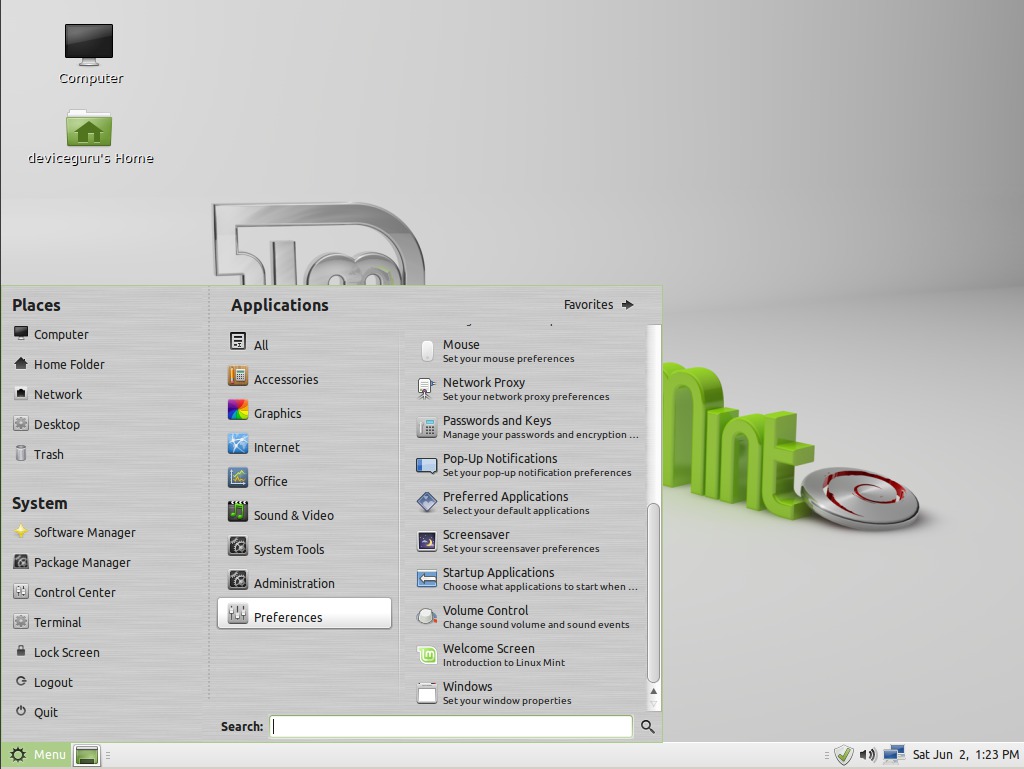Open Control Center icon

coord(21,591)
